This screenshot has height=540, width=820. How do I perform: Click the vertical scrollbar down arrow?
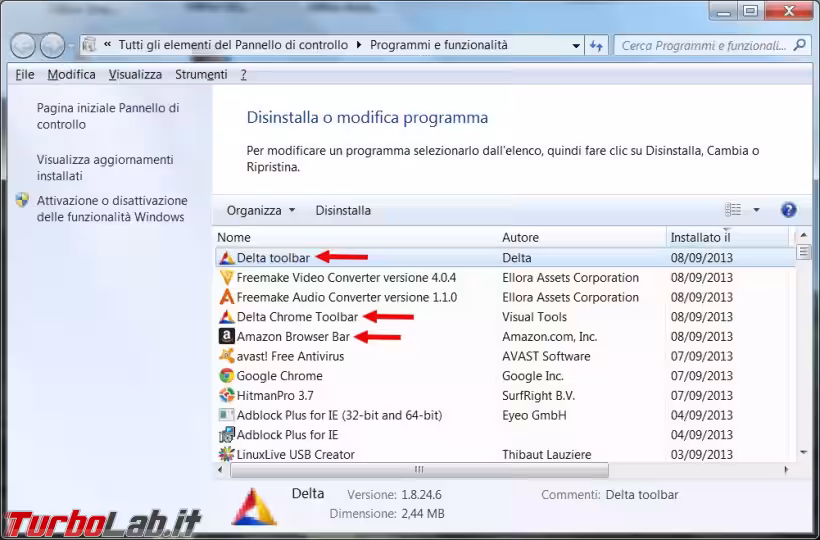point(803,453)
